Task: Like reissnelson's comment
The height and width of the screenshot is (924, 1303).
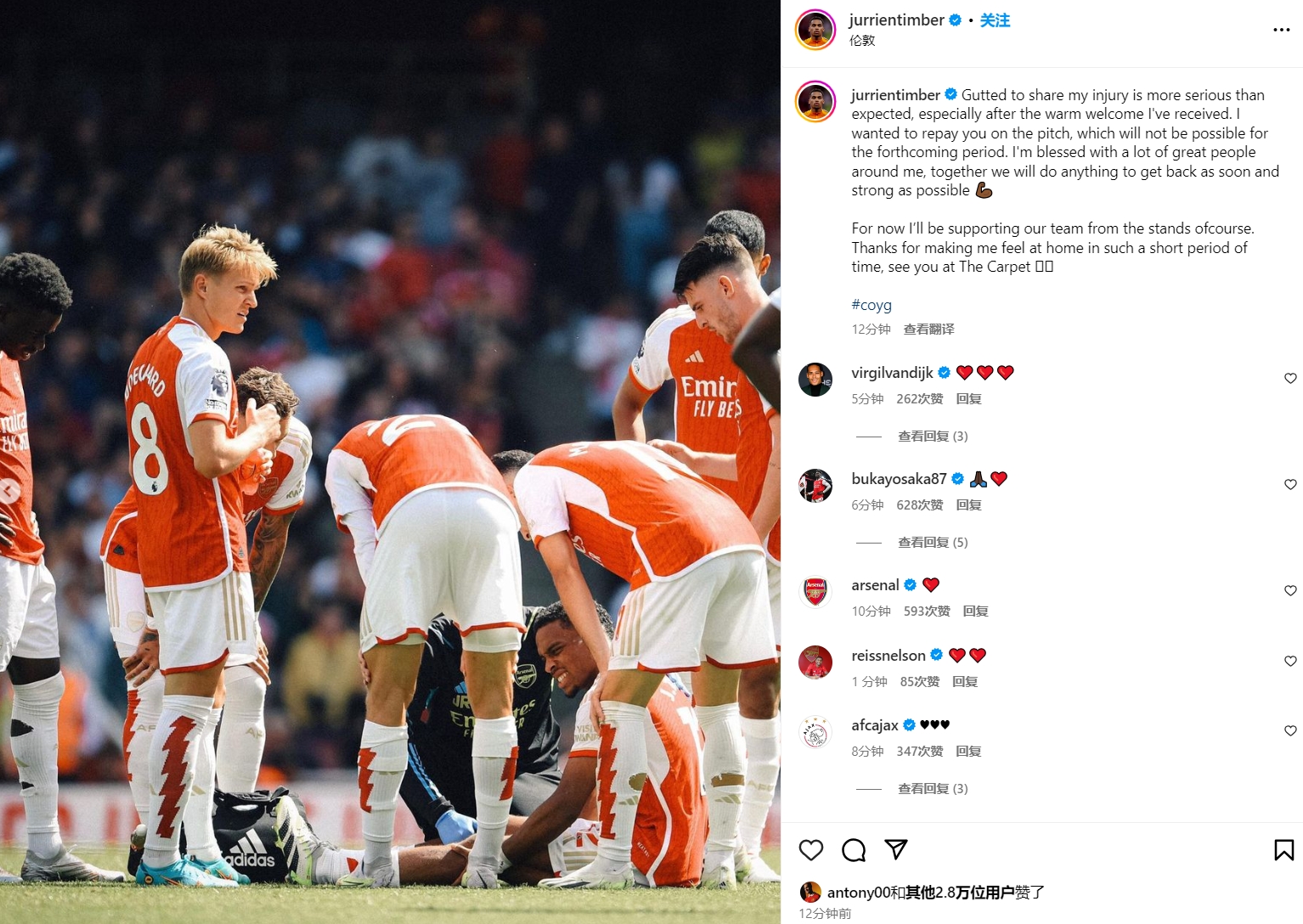Action: pos(1290,662)
